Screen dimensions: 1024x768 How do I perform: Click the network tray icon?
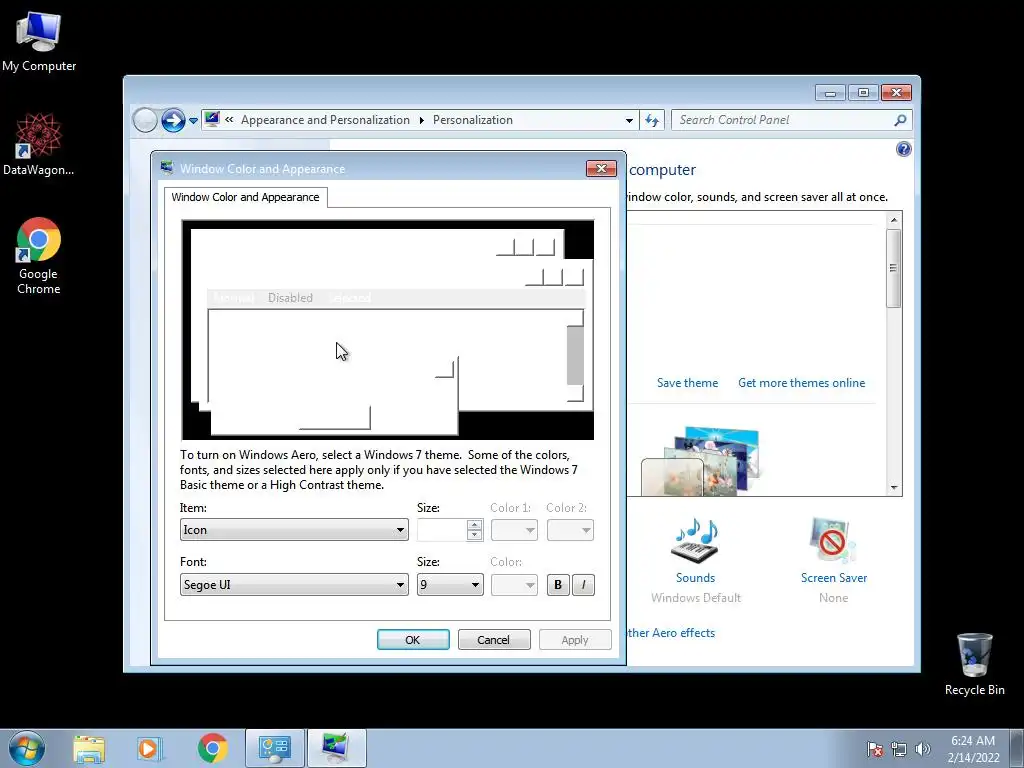pyautogui.click(x=899, y=750)
